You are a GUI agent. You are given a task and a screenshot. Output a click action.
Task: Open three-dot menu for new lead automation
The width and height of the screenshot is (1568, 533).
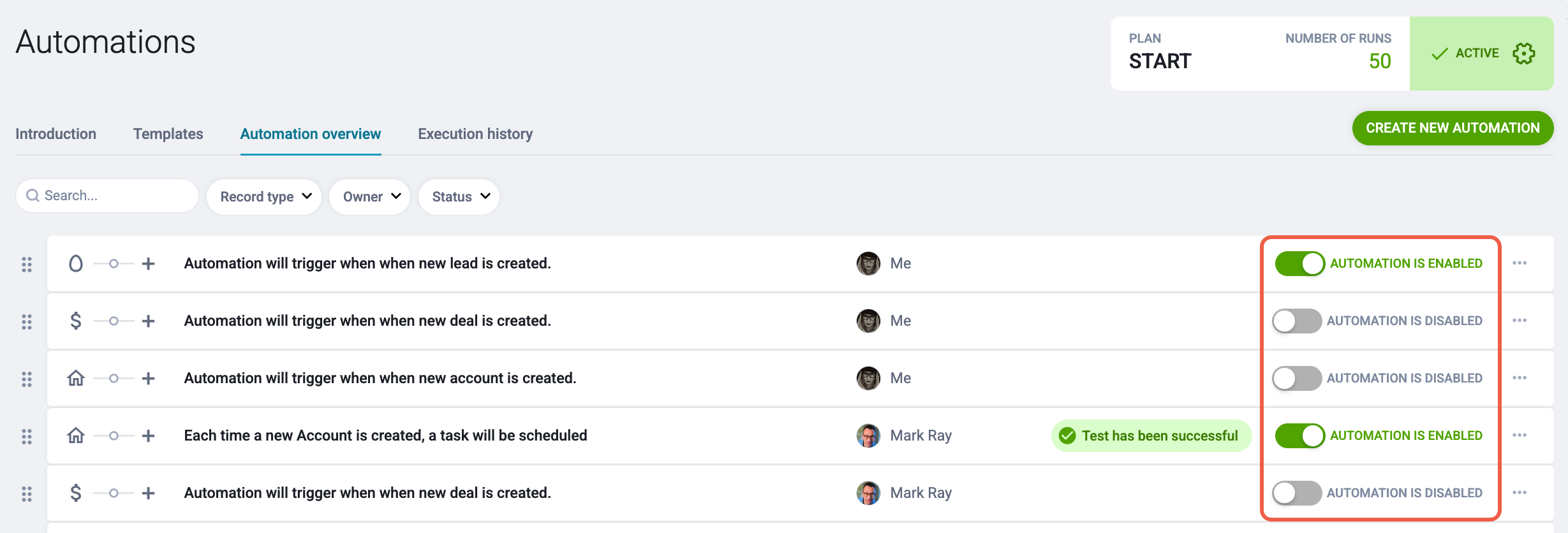pyautogui.click(x=1520, y=263)
